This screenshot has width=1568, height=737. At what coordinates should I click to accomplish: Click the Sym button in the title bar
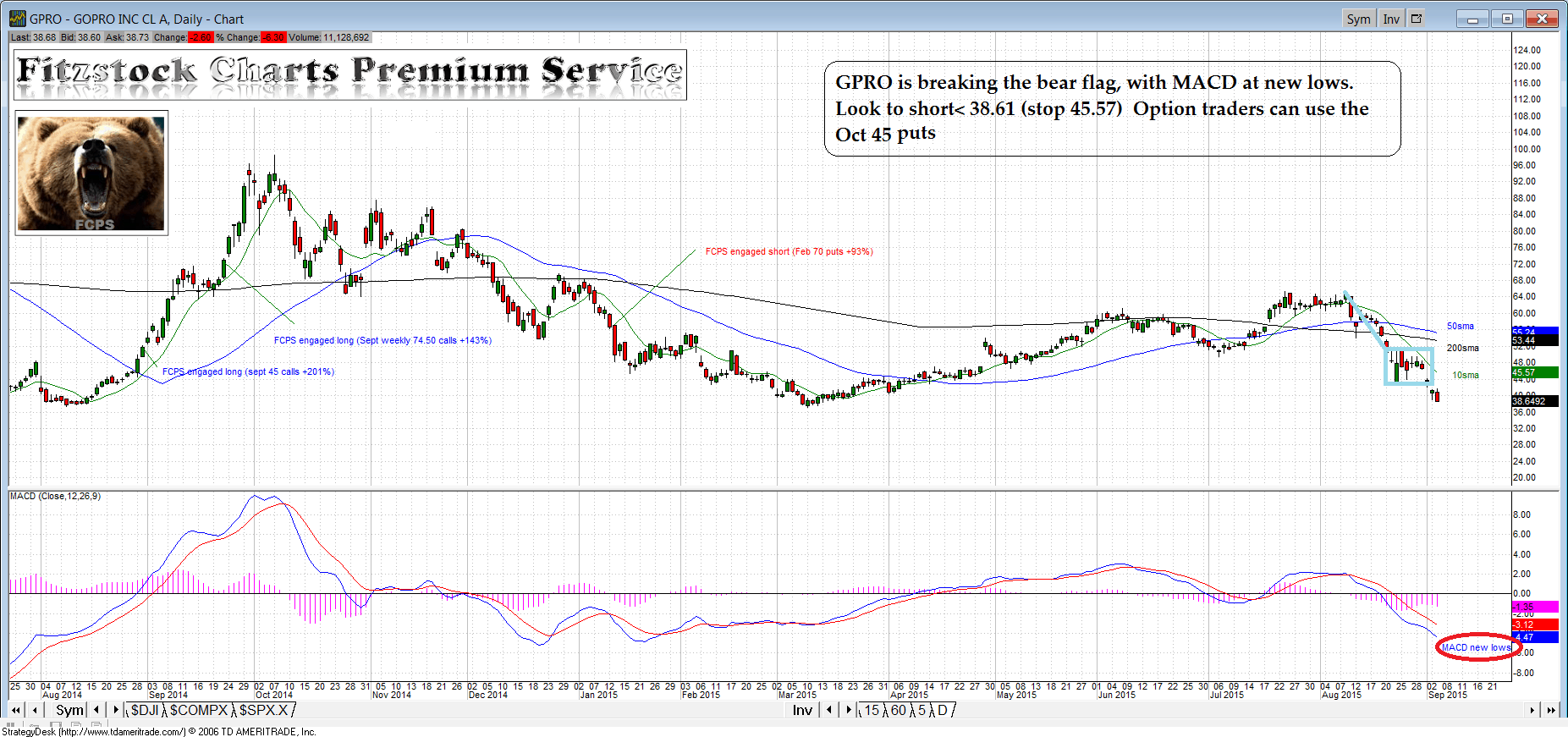(1358, 19)
